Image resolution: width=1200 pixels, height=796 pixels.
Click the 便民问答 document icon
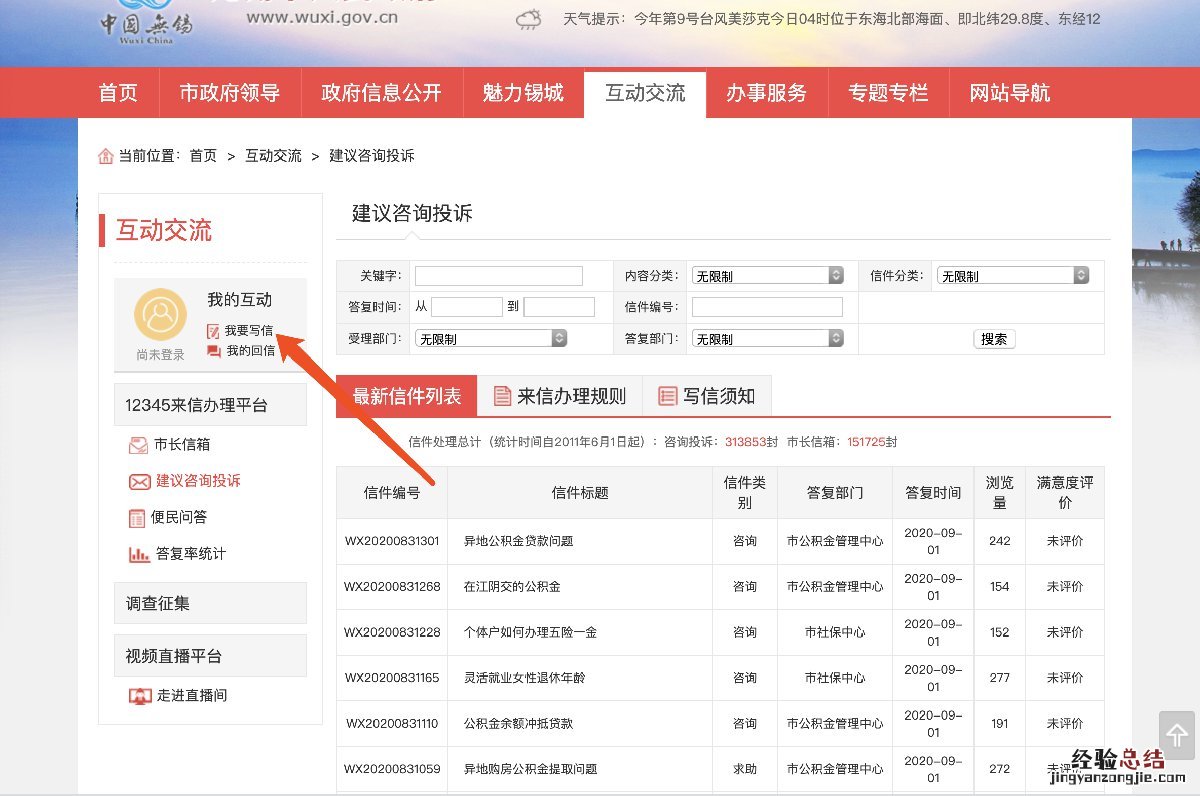pos(138,518)
